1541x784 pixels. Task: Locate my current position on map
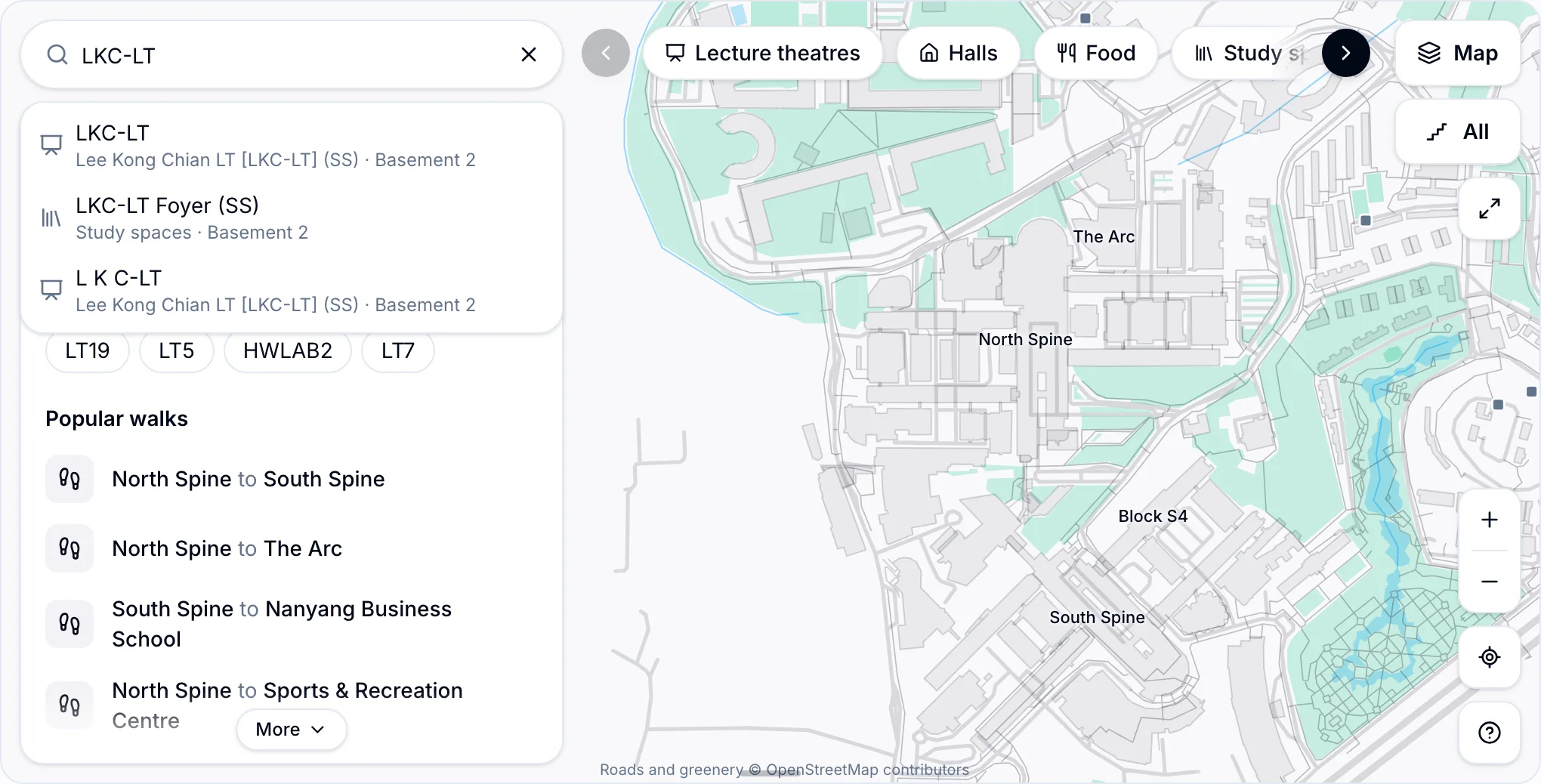click(x=1490, y=657)
